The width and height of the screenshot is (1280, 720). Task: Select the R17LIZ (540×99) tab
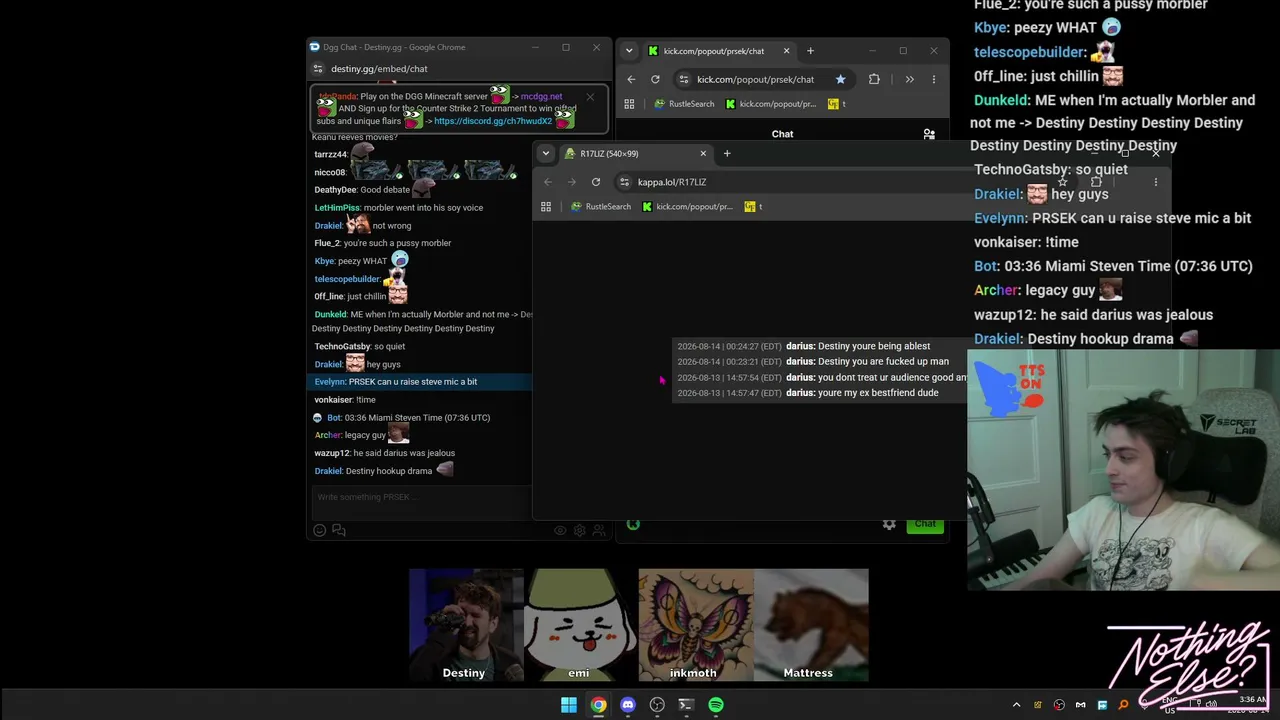click(635, 153)
